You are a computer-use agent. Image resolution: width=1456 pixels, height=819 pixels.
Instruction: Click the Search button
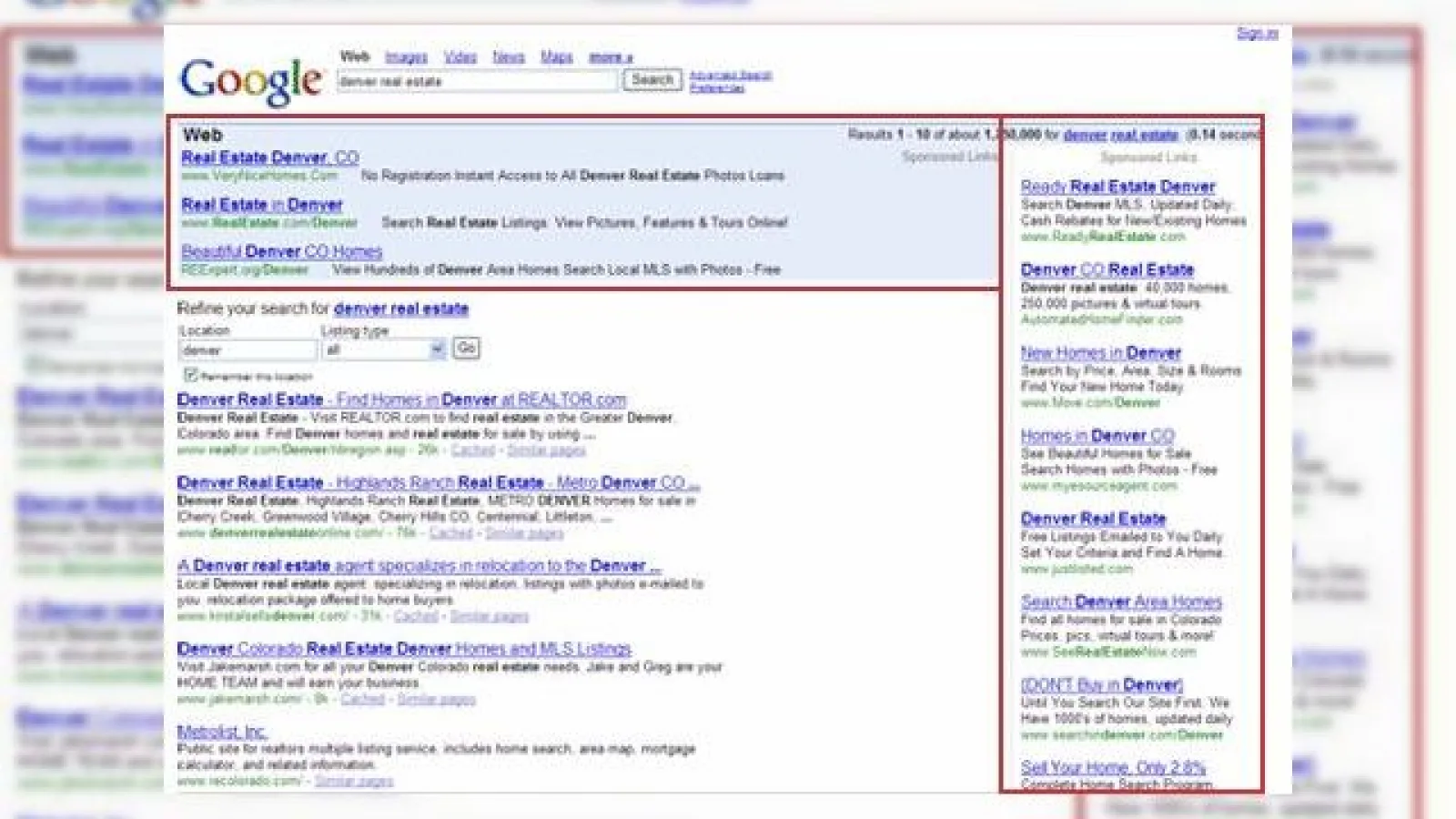[652, 80]
